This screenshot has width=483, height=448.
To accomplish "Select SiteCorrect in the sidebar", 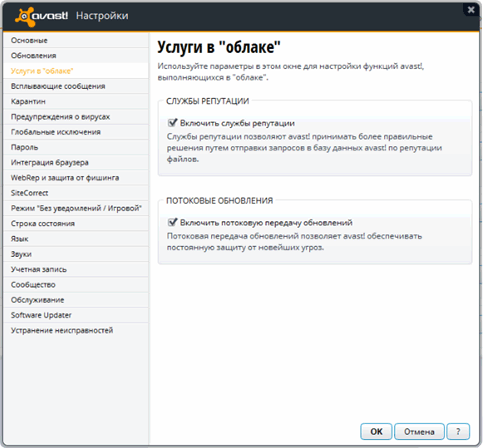I will click(76, 193).
